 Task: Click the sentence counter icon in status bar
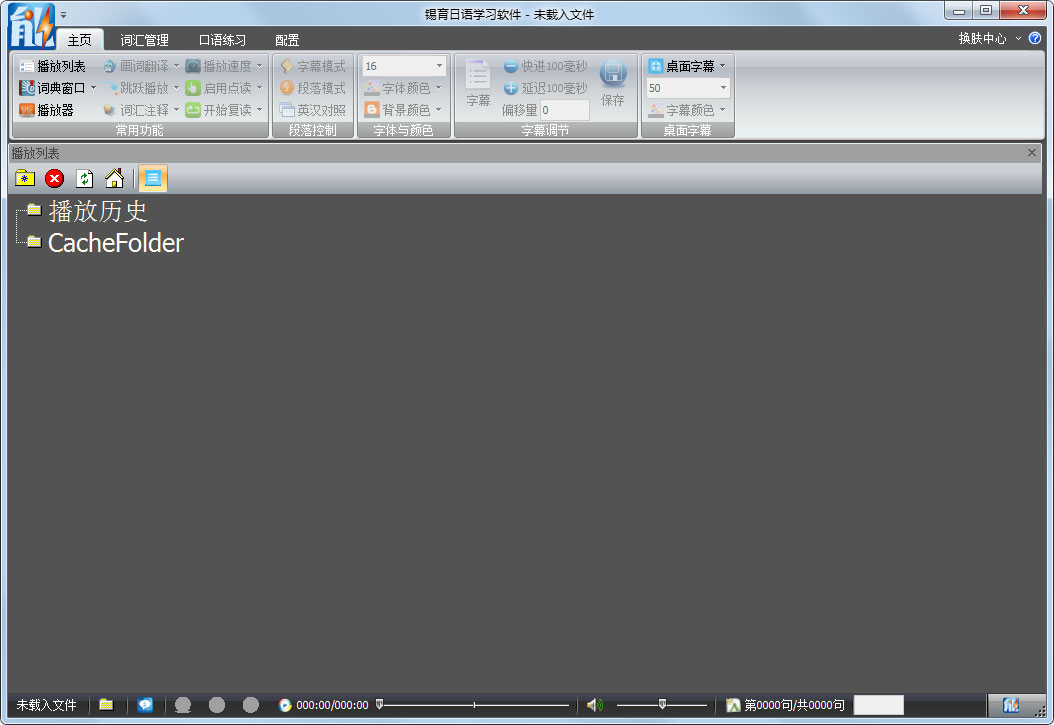click(x=733, y=705)
